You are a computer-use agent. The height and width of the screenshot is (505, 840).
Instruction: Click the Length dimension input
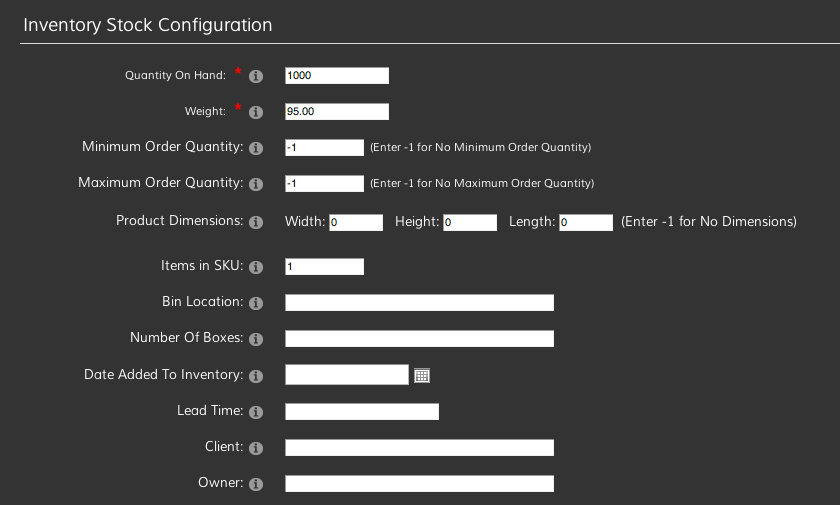(x=586, y=222)
